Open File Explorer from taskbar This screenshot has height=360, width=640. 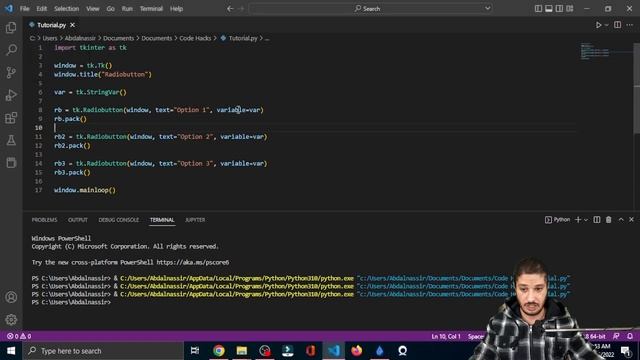click(x=242, y=351)
